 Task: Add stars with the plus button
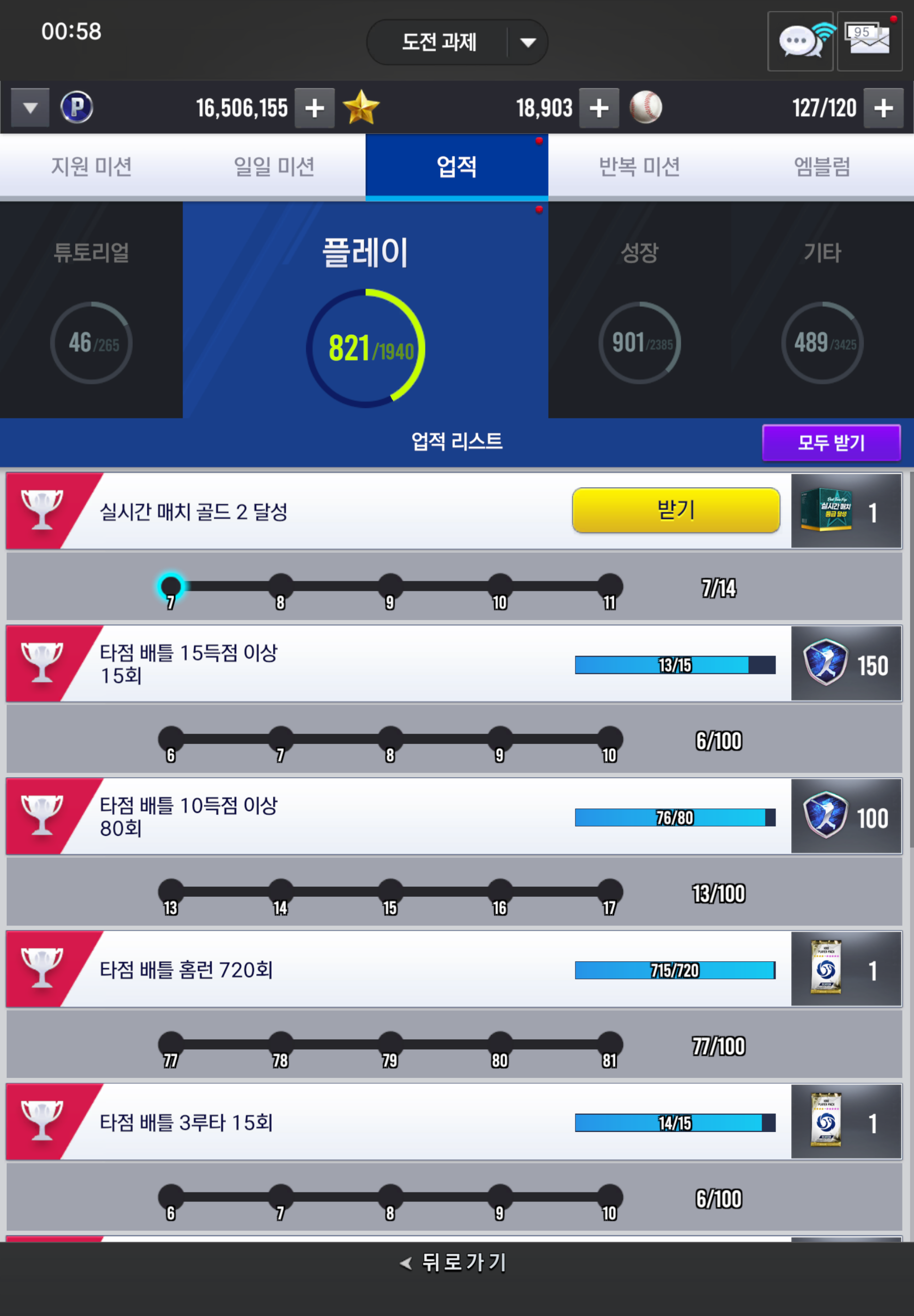pos(599,108)
